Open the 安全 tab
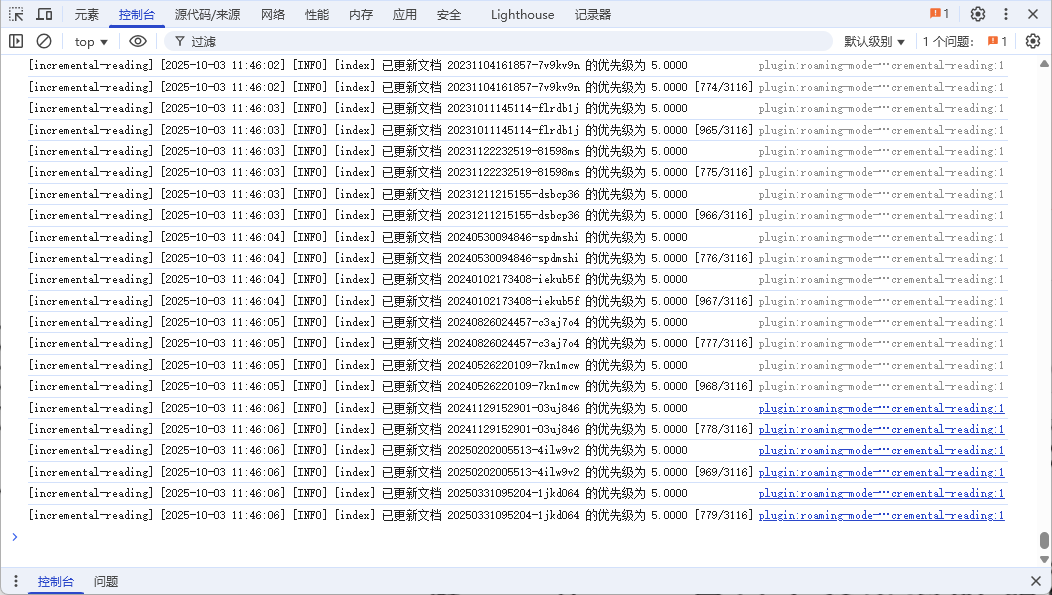The height and width of the screenshot is (595, 1052). [449, 14]
